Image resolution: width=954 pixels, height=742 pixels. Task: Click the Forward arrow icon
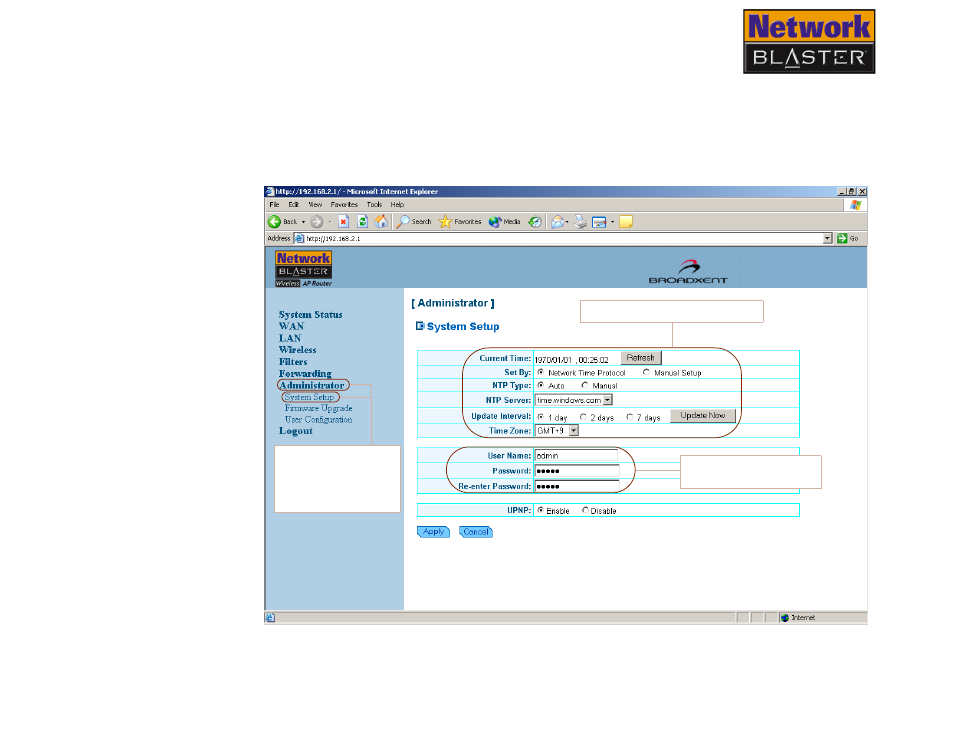tap(316, 222)
